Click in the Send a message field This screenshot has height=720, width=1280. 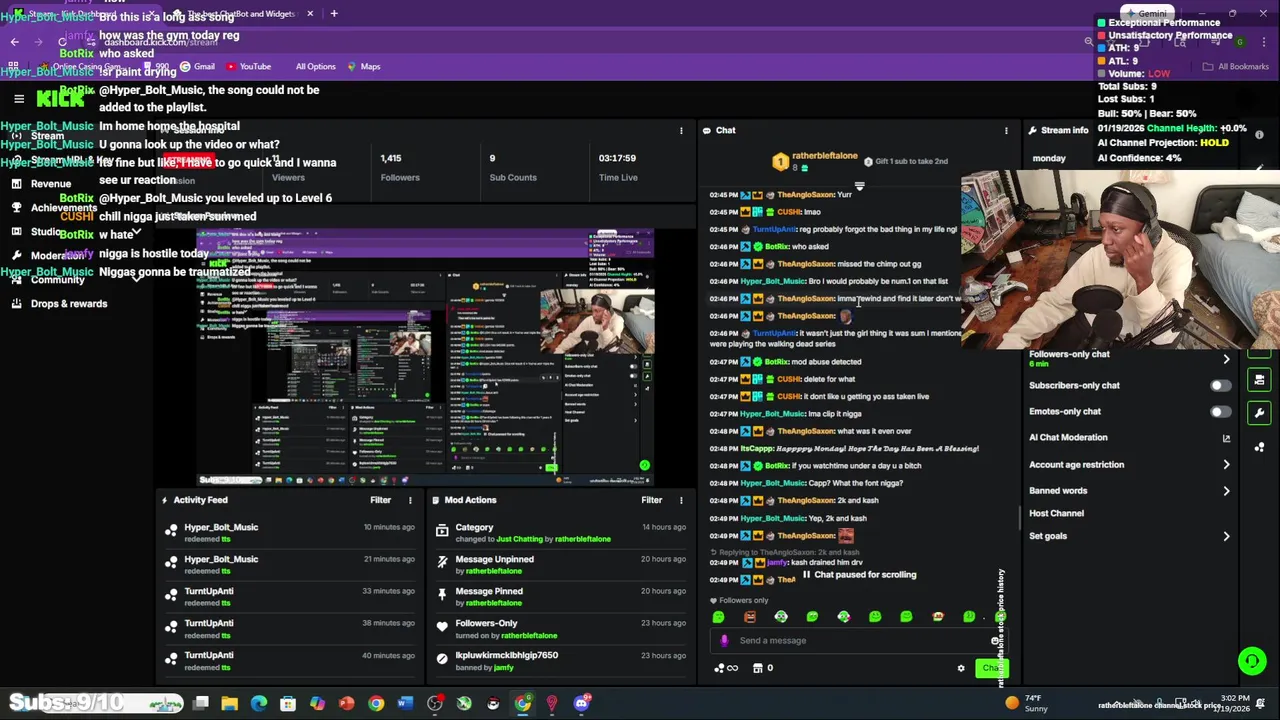coord(860,641)
